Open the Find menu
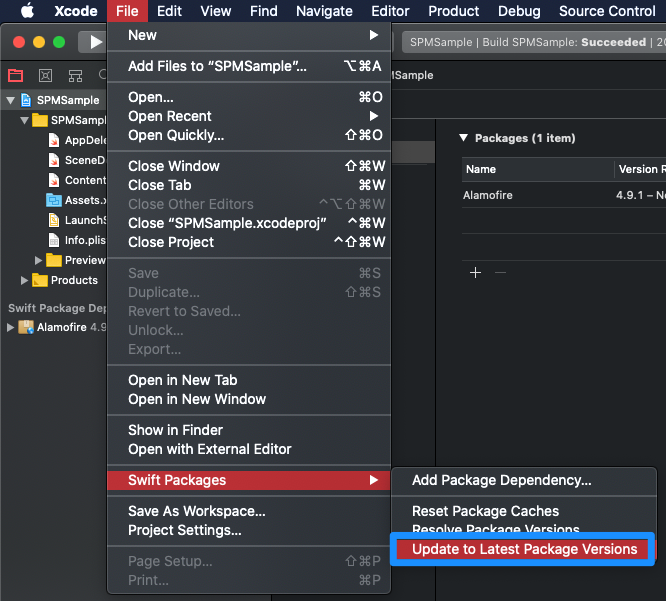The height and width of the screenshot is (601, 666). coord(263,11)
